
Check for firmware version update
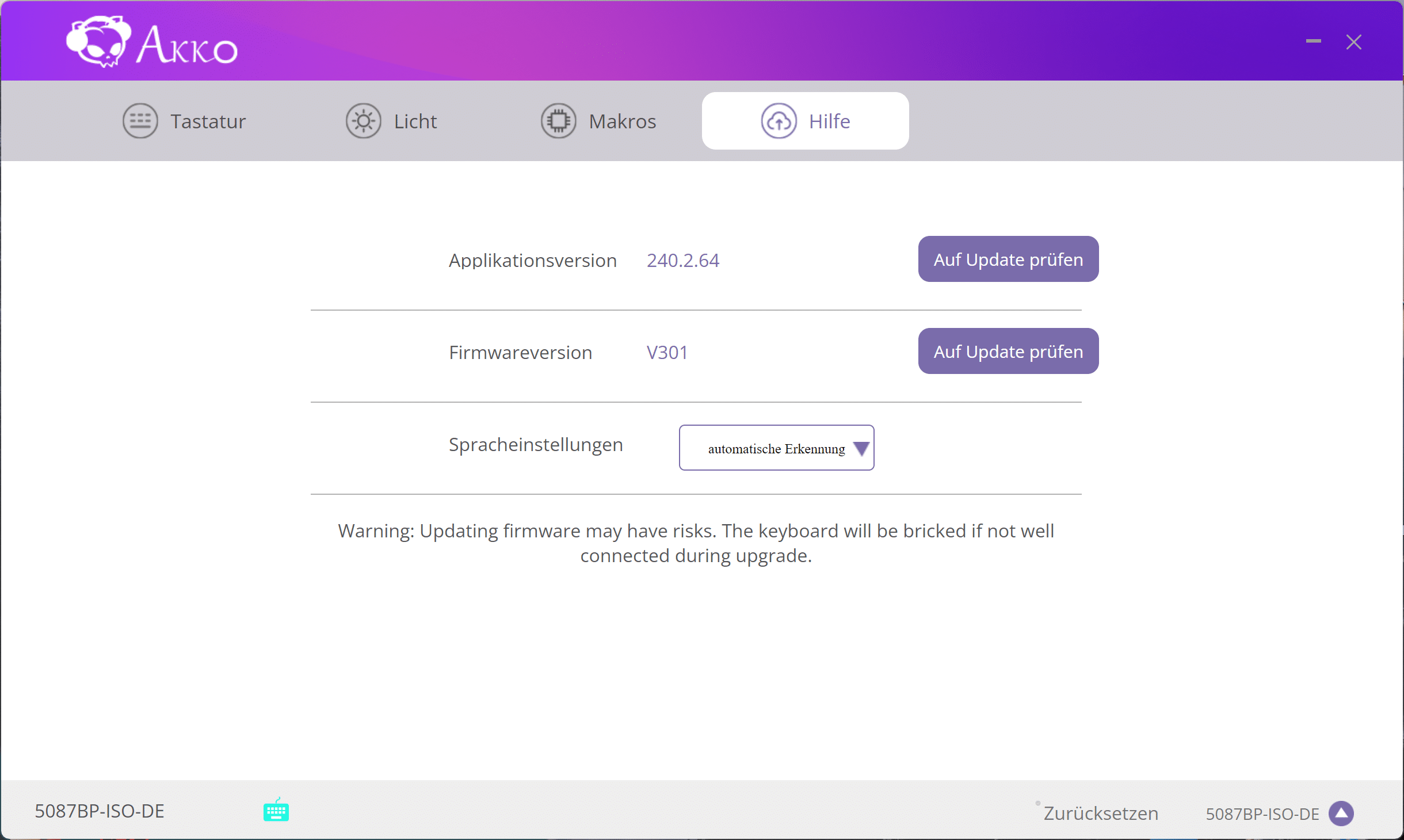(1008, 351)
